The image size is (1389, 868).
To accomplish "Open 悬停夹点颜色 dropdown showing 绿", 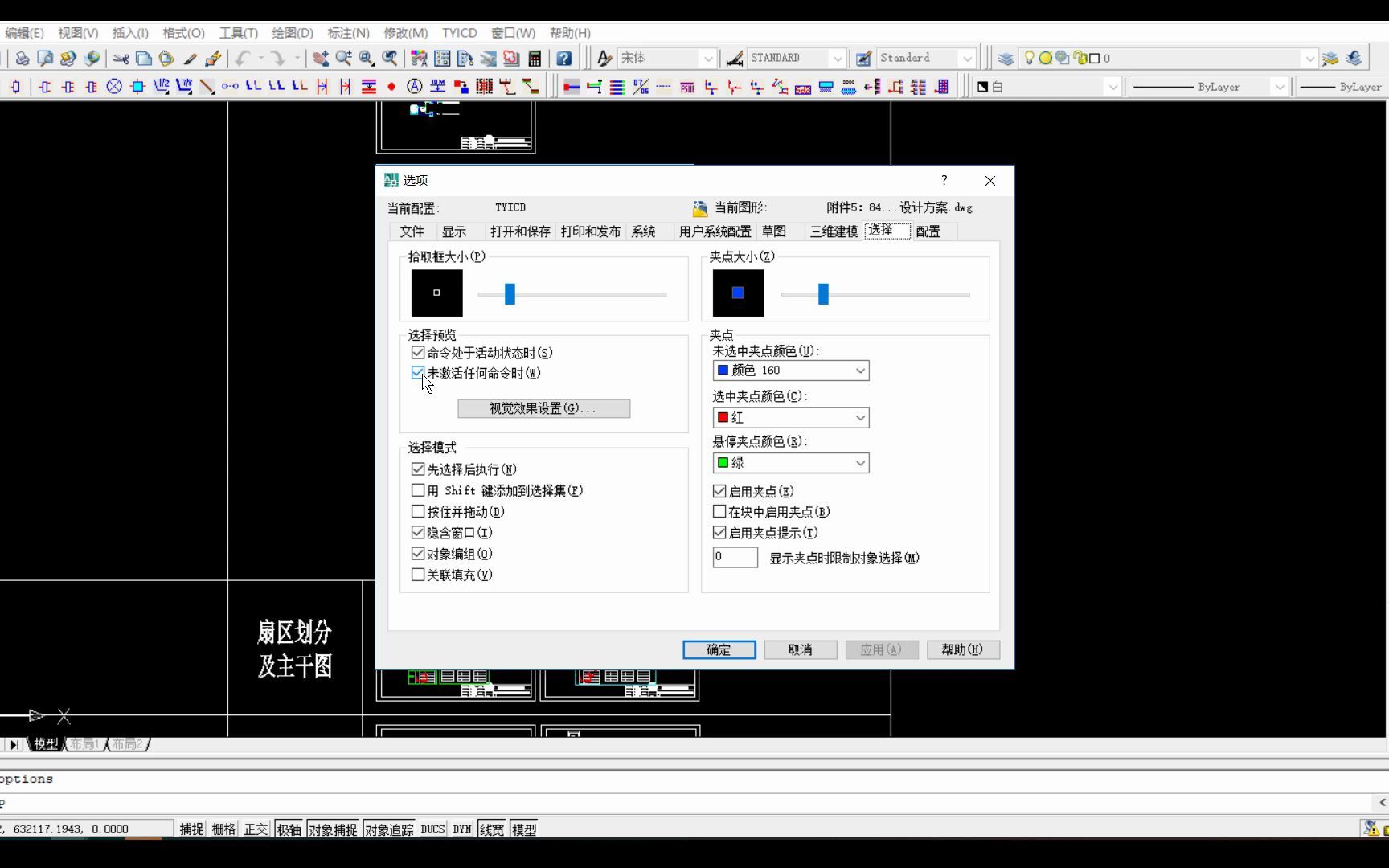I will (x=791, y=463).
